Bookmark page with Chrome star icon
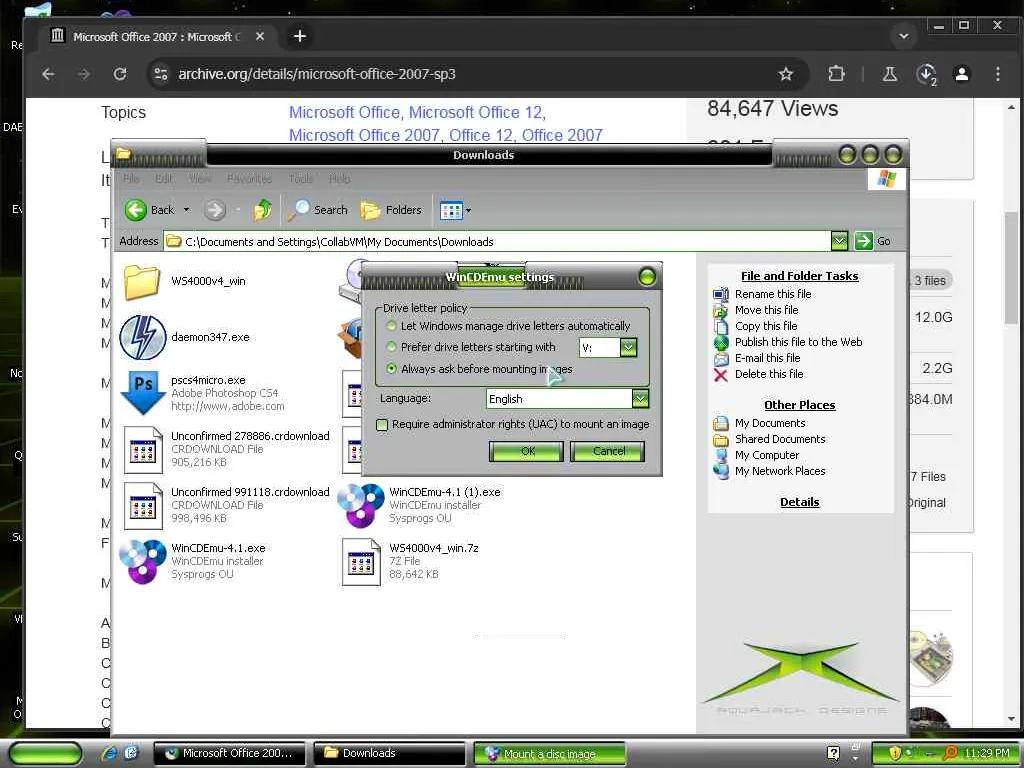This screenshot has width=1024, height=768. pyautogui.click(x=786, y=74)
